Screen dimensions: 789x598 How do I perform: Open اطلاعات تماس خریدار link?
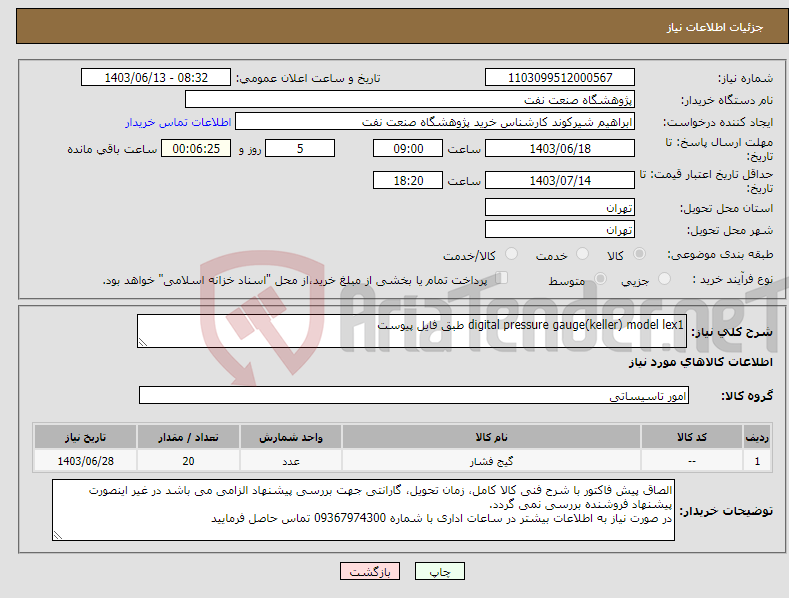pos(178,122)
